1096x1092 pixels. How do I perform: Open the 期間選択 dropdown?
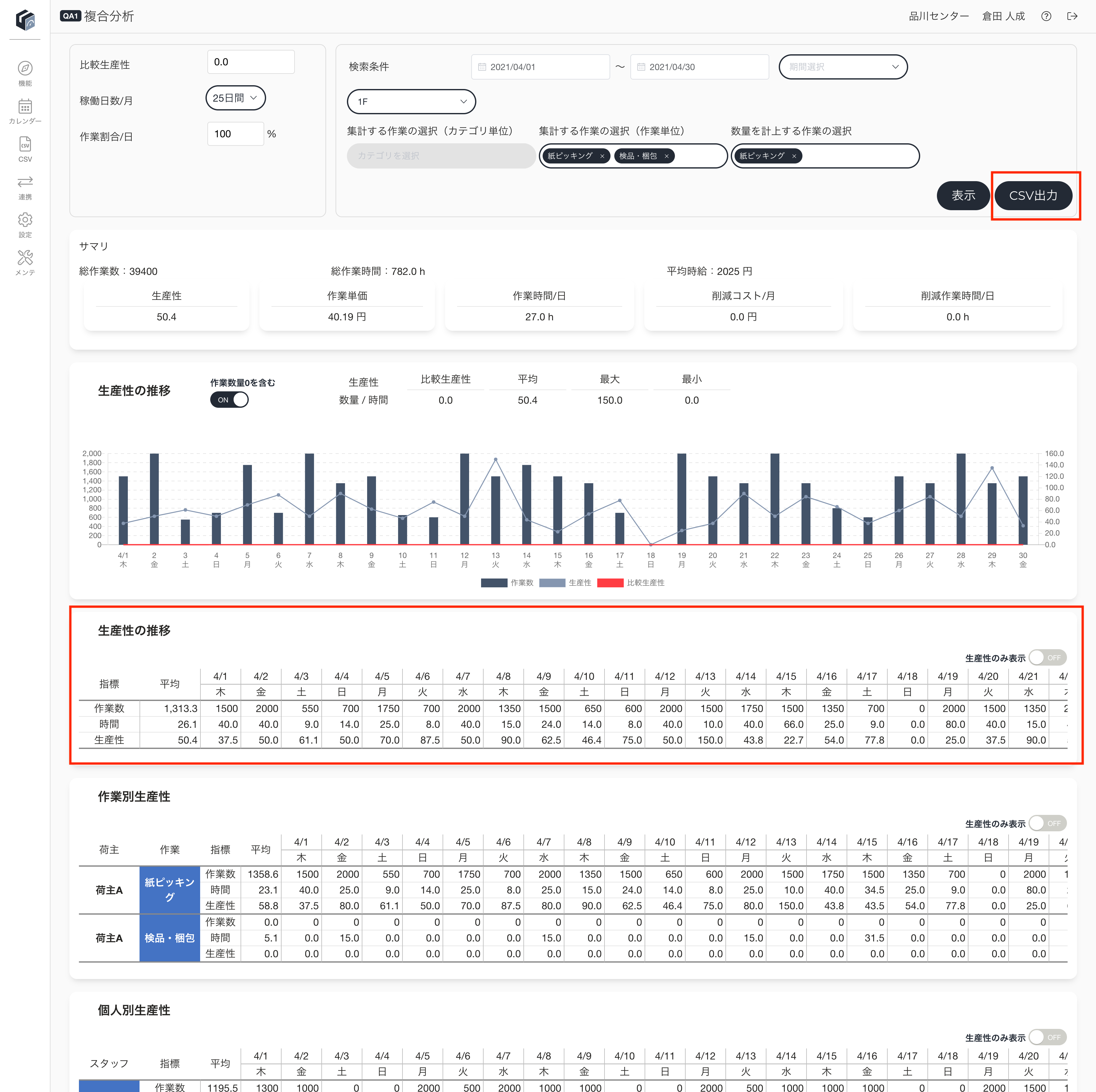(843, 67)
